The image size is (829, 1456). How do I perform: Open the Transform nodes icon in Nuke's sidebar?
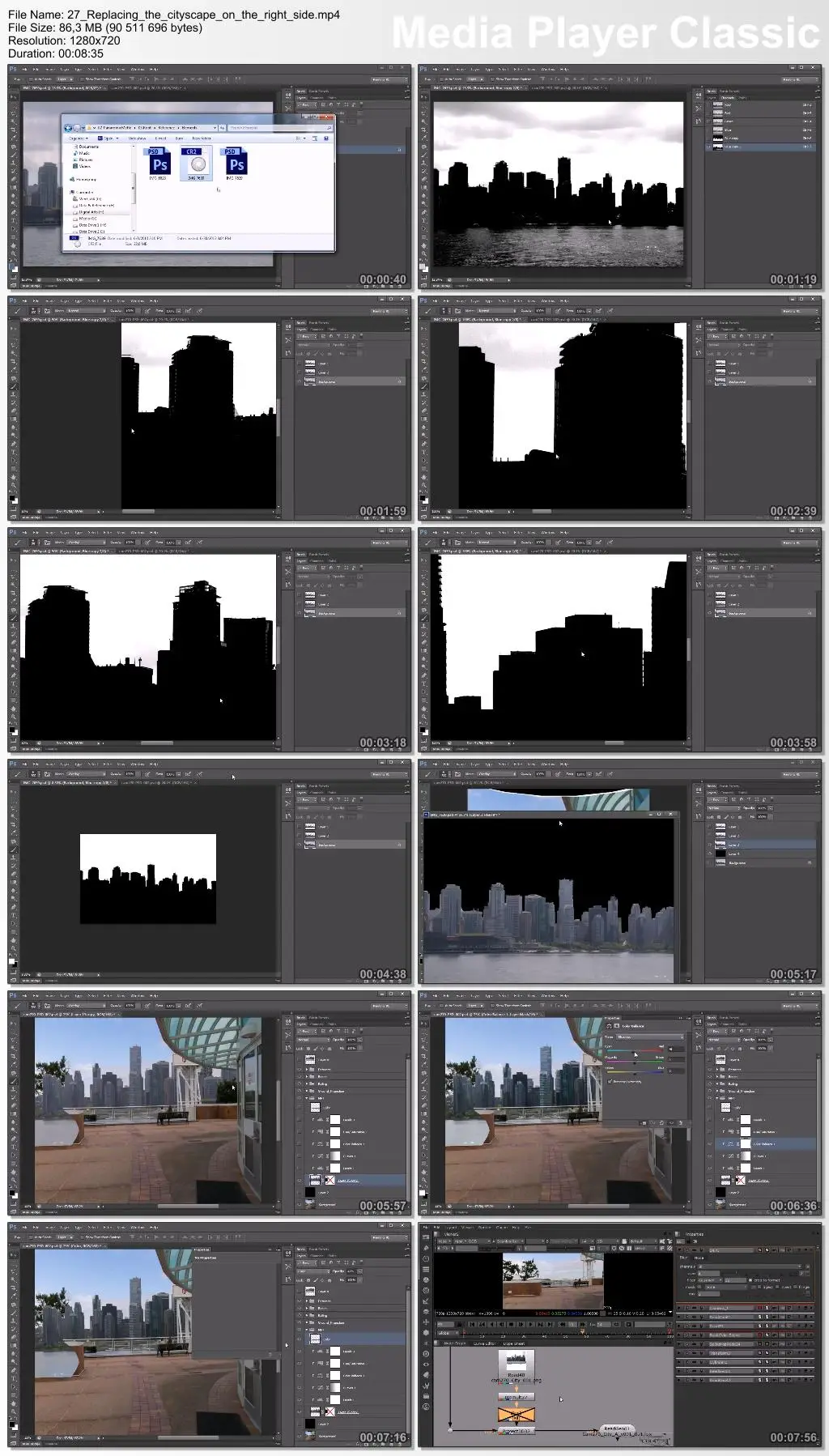click(426, 1322)
